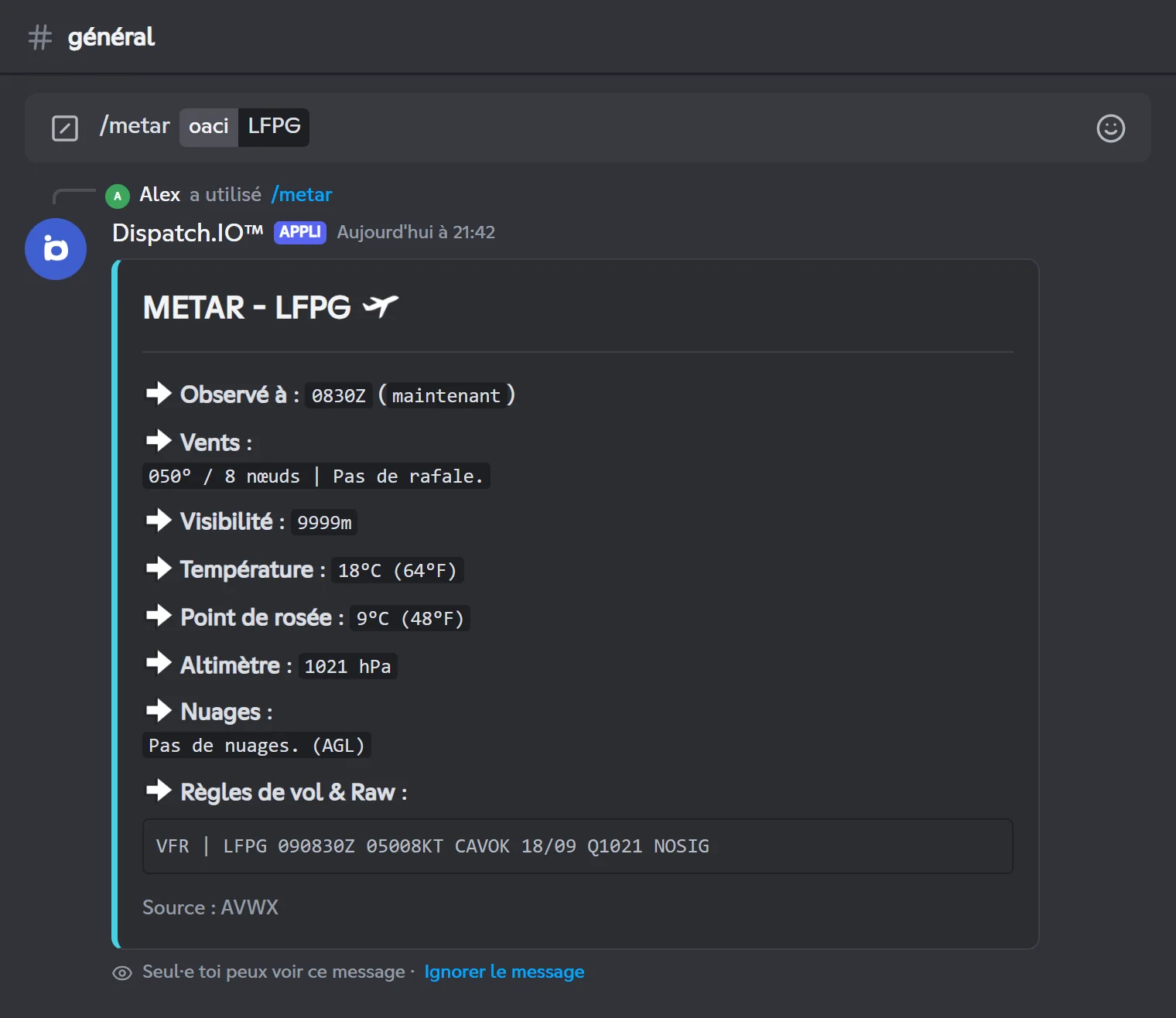Viewport: 1176px width, 1018px height.
Task: Click the message timestamp 21:42
Action: 416,232
